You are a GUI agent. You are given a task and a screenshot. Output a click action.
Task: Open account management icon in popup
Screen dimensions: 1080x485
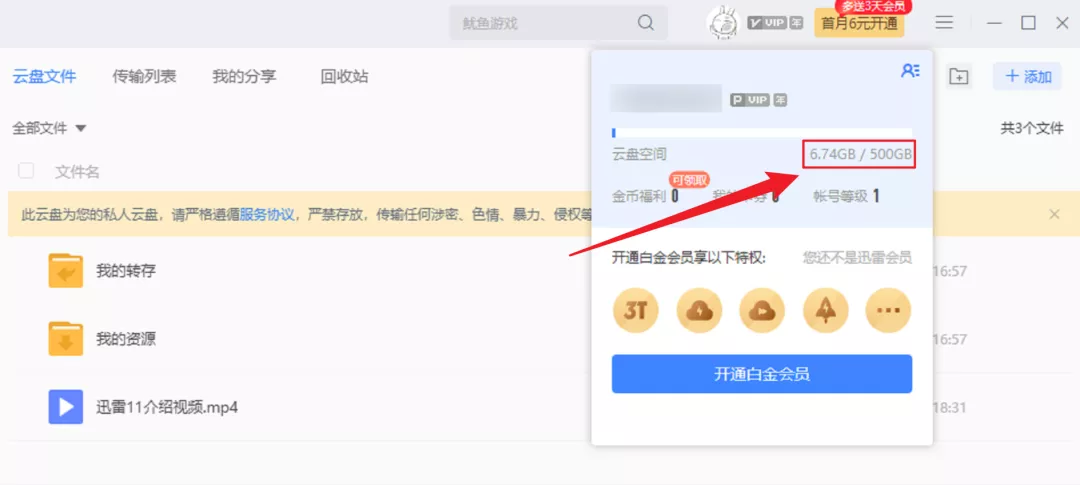pos(911,70)
